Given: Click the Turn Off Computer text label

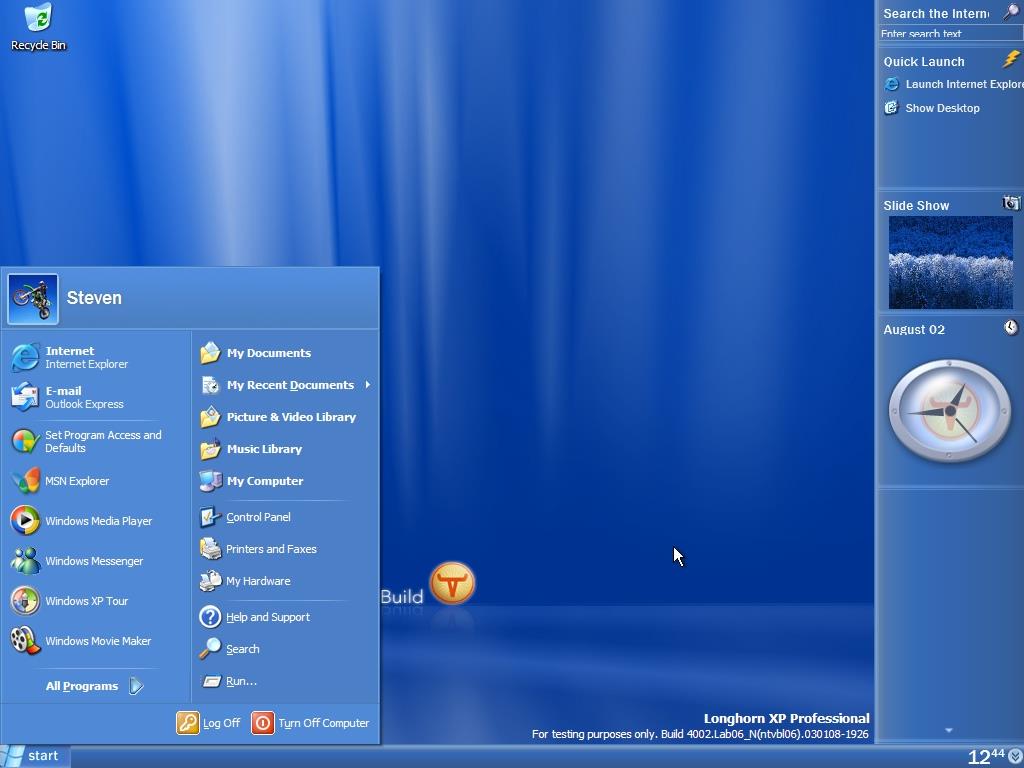Looking at the screenshot, I should 324,724.
